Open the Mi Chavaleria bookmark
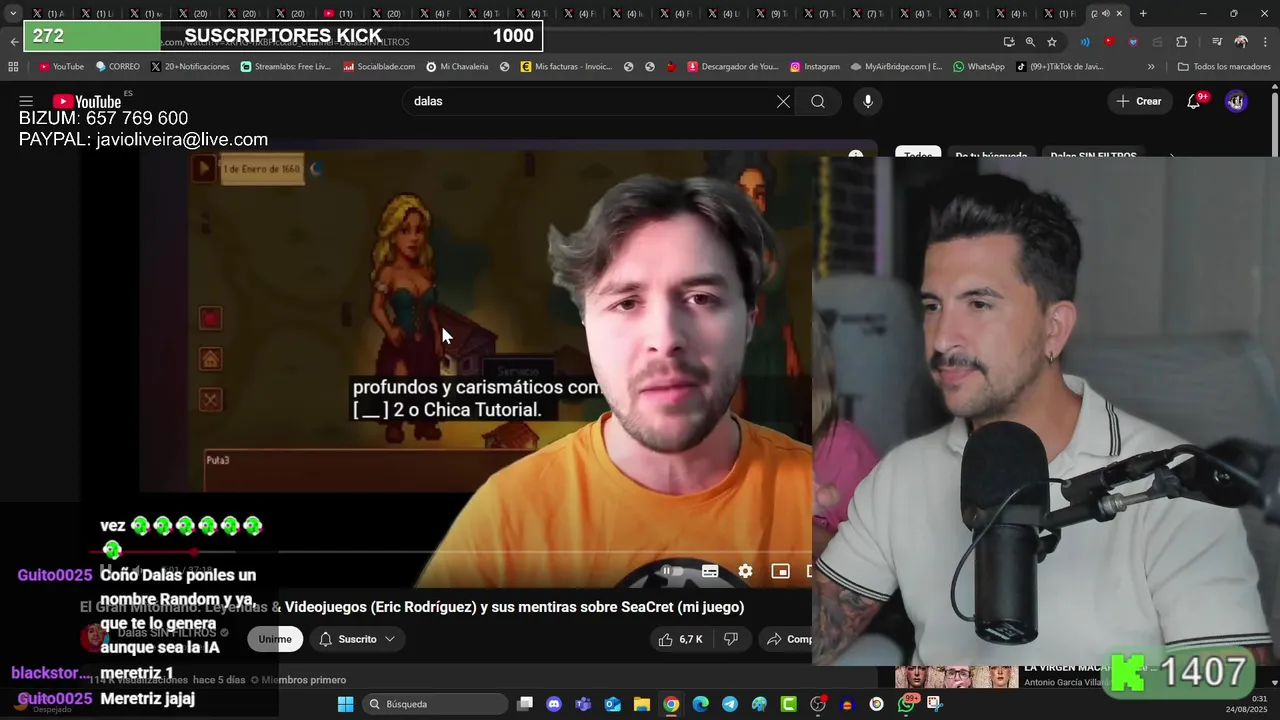The width and height of the screenshot is (1280, 720). pyautogui.click(x=457, y=66)
